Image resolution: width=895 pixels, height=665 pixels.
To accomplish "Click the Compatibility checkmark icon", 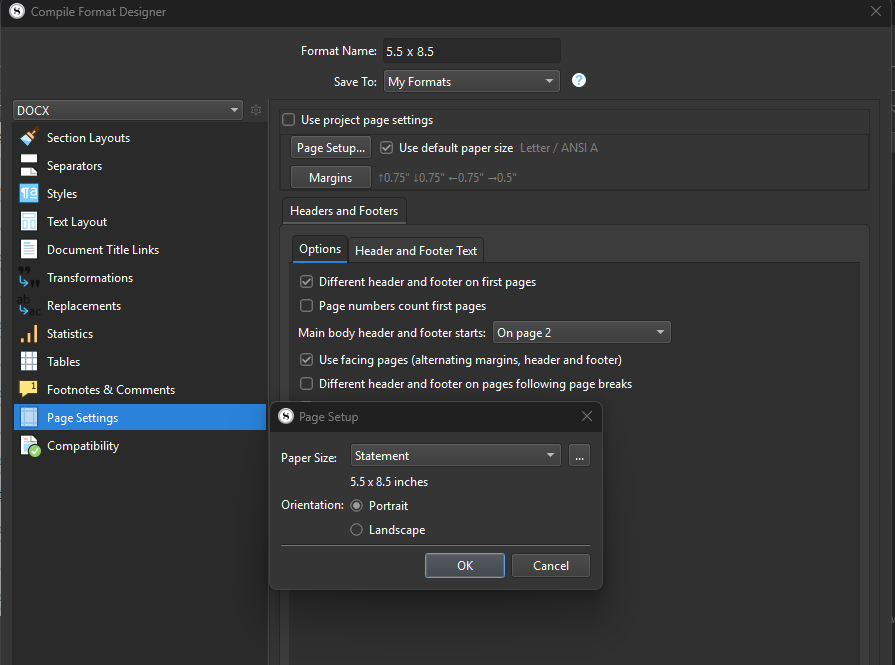I will click(29, 446).
